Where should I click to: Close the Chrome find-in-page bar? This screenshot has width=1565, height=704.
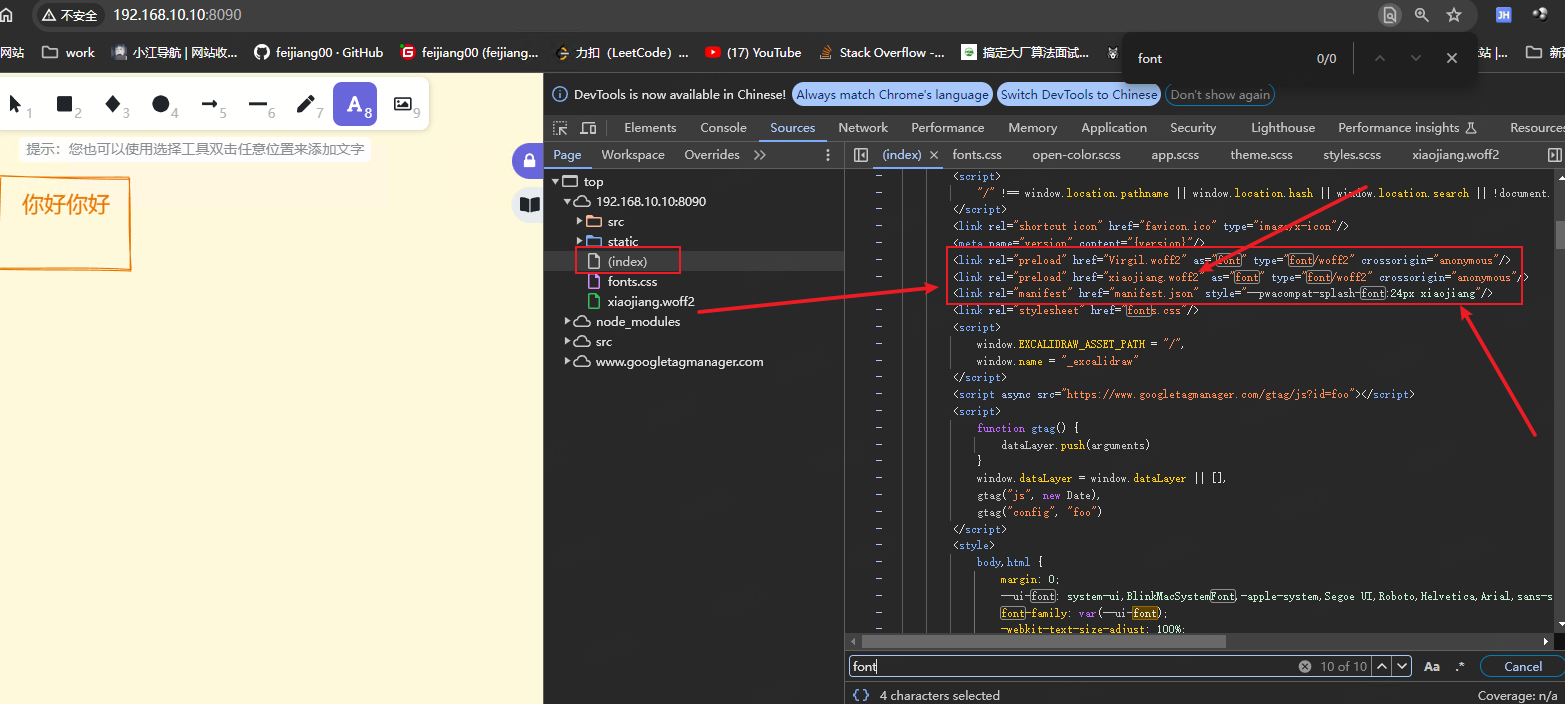(x=1452, y=58)
